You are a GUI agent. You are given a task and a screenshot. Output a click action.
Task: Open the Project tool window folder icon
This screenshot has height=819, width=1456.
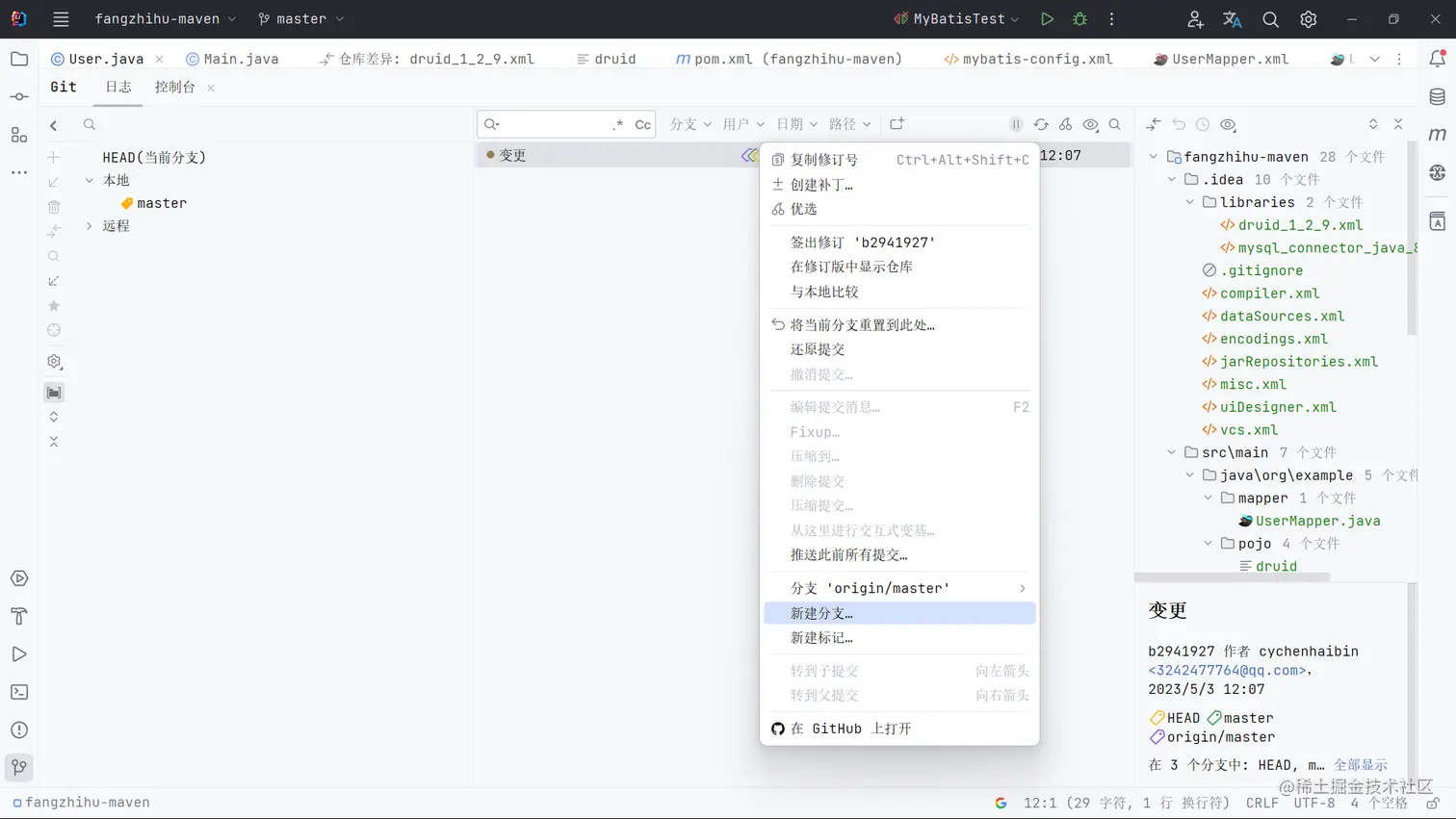(x=19, y=59)
